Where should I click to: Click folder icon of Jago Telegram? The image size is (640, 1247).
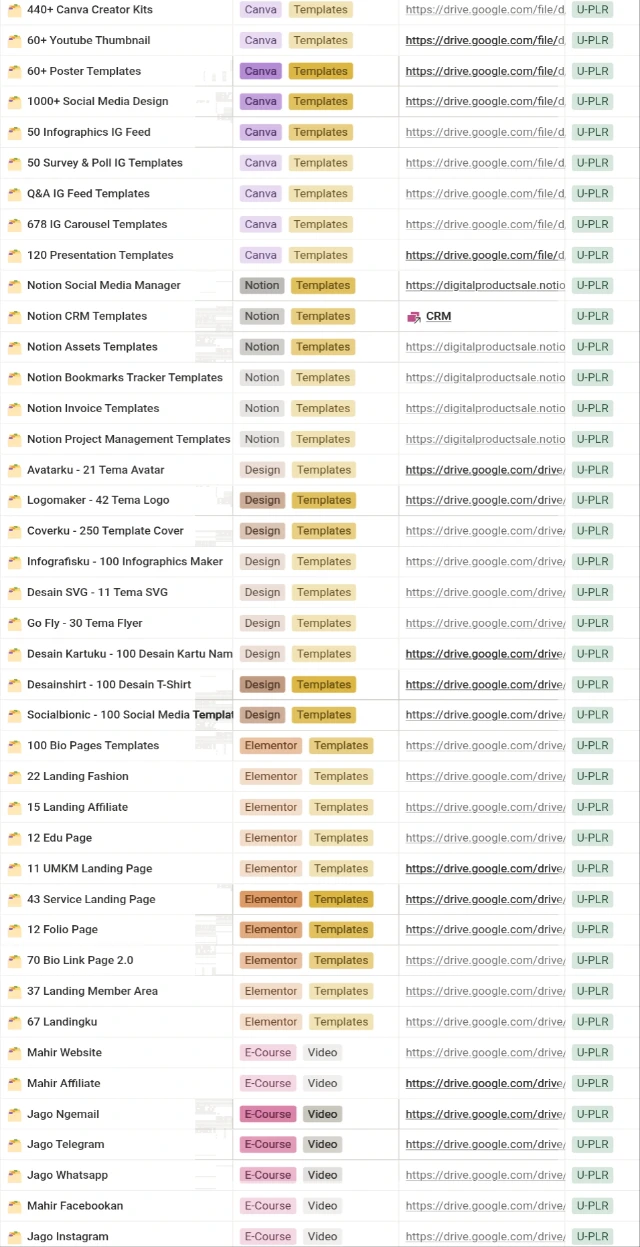pos(14,1145)
